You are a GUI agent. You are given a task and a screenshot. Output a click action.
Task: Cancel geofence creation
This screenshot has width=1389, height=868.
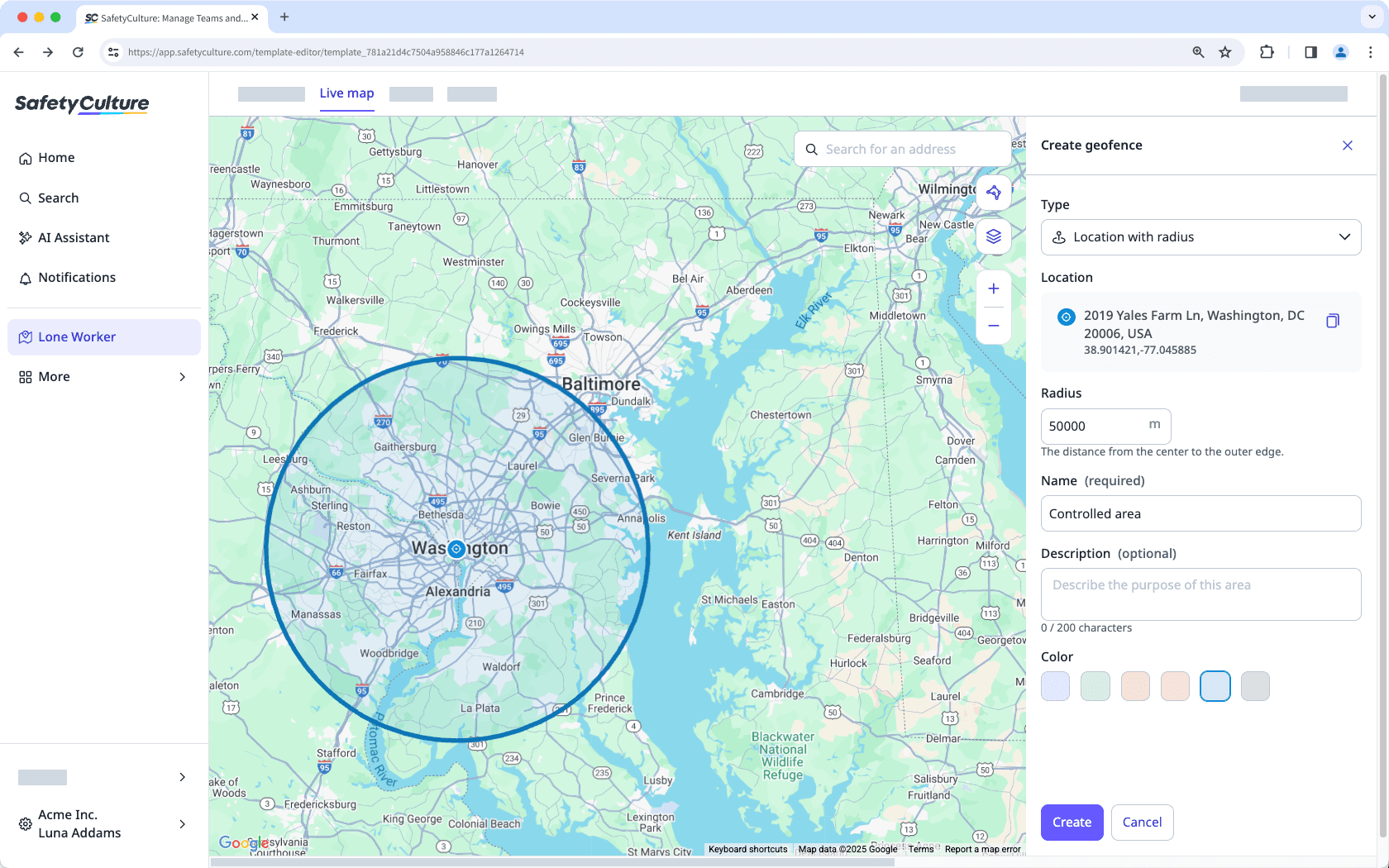[x=1142, y=822]
